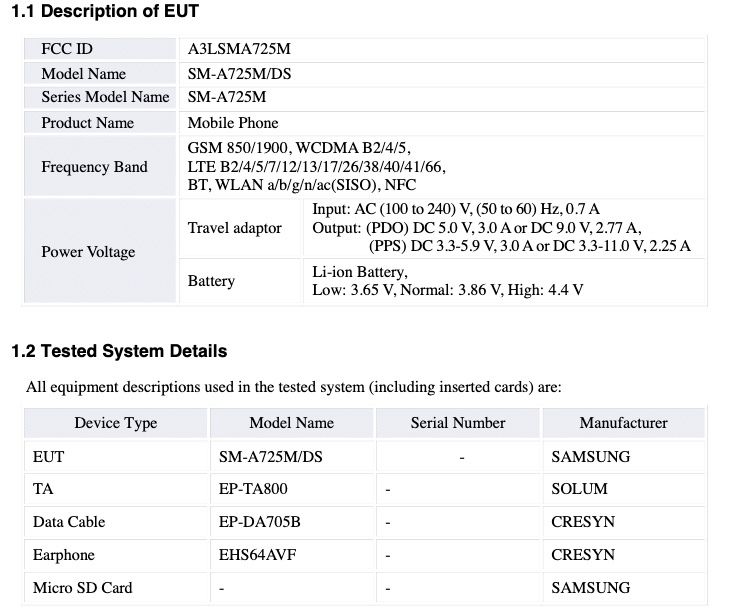Click the 'Battery' sub-row label
This screenshot has height=616, width=732.
point(211,281)
